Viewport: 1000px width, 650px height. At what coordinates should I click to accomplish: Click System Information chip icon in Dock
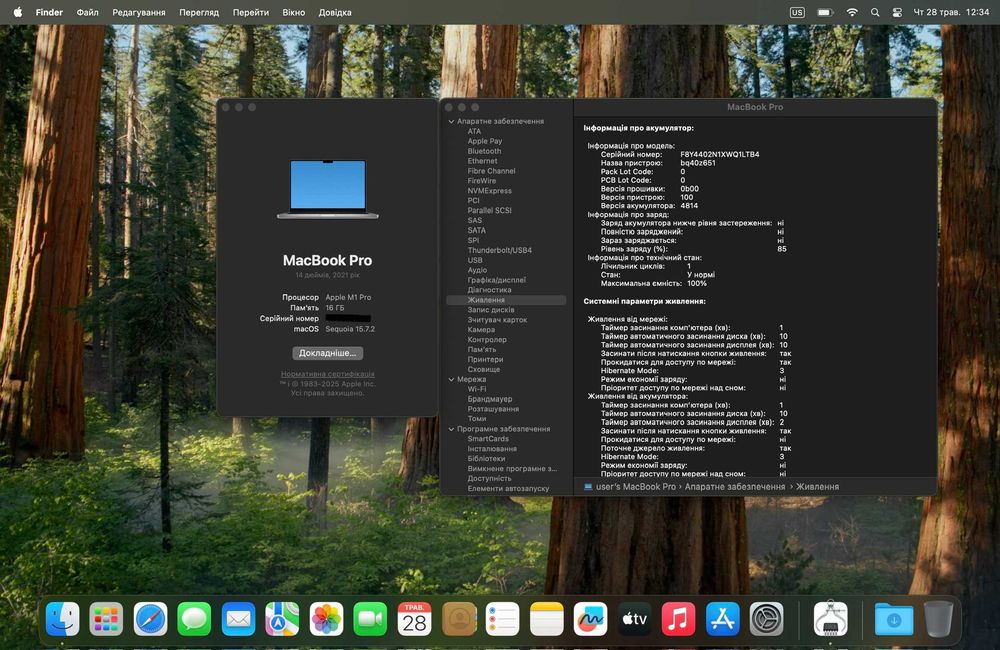click(830, 619)
